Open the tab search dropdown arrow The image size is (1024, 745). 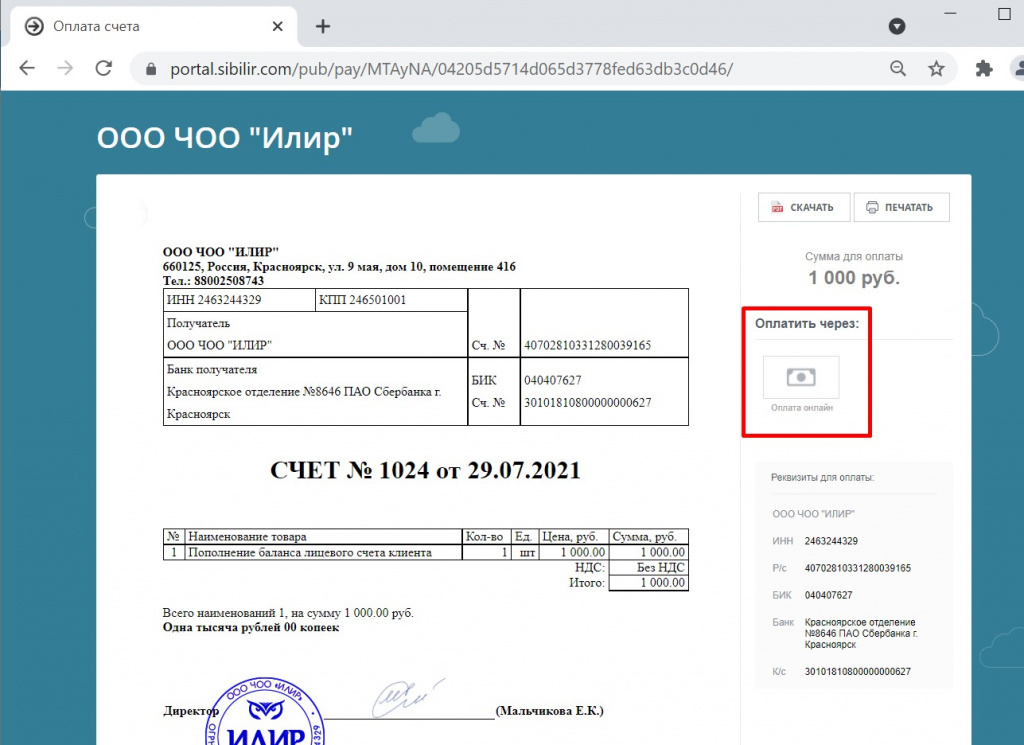pyautogui.click(x=897, y=26)
